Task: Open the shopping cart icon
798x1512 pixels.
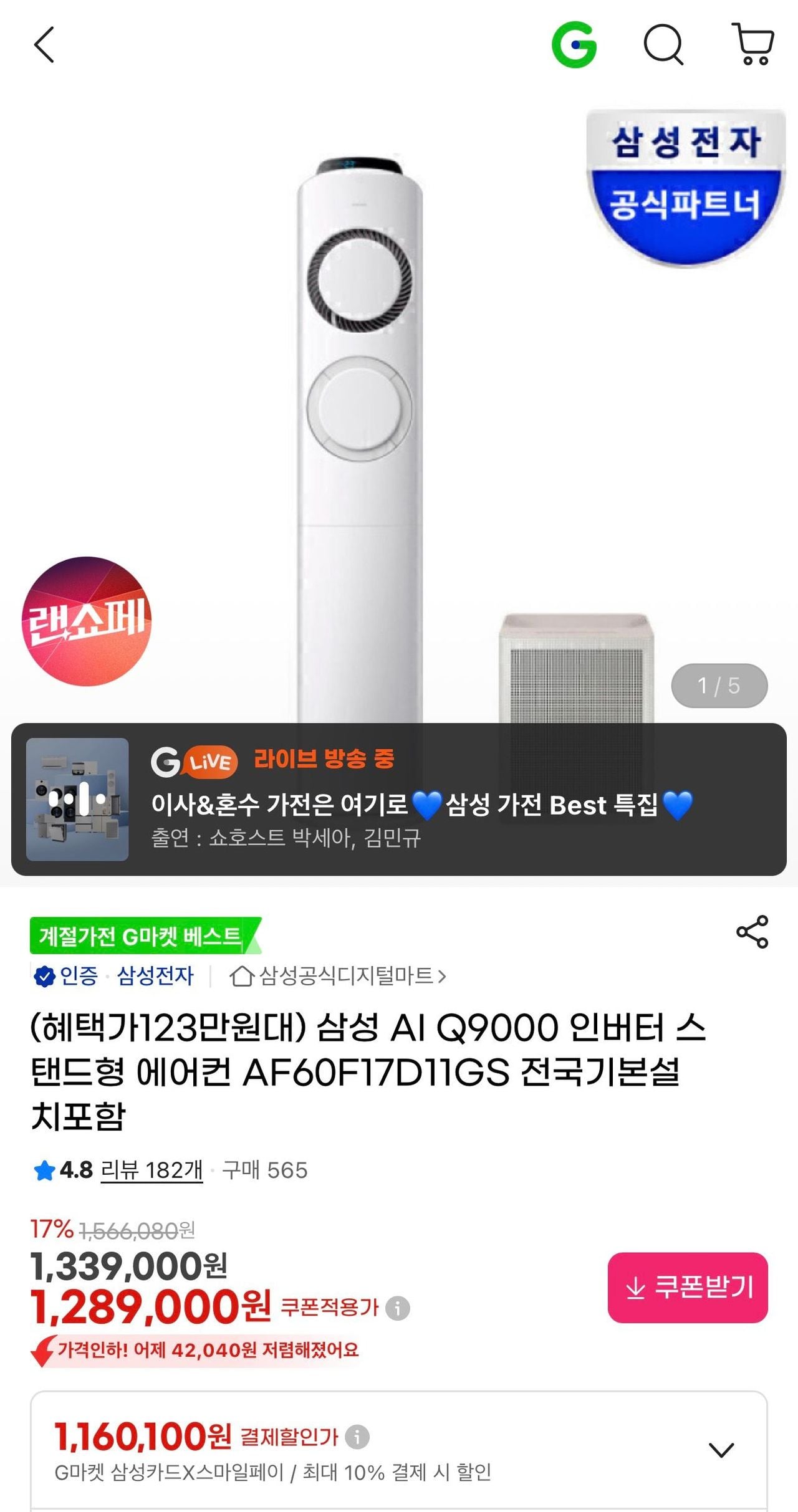Action: (753, 44)
